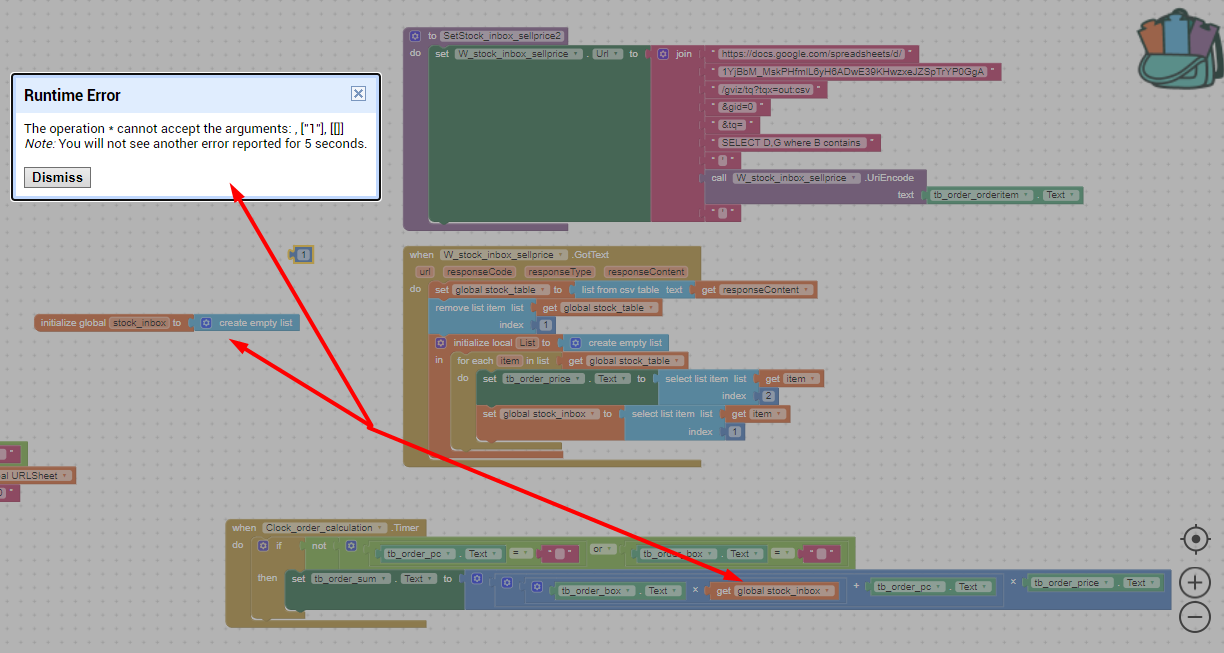Select the responseCode parameter block
Image resolution: width=1224 pixels, height=653 pixels.
click(x=479, y=272)
